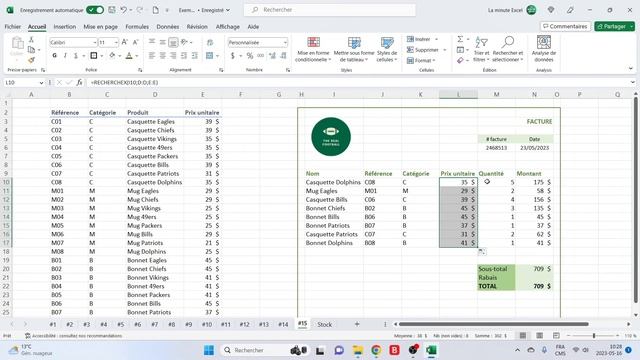Click the wrap text icon

(210, 42)
